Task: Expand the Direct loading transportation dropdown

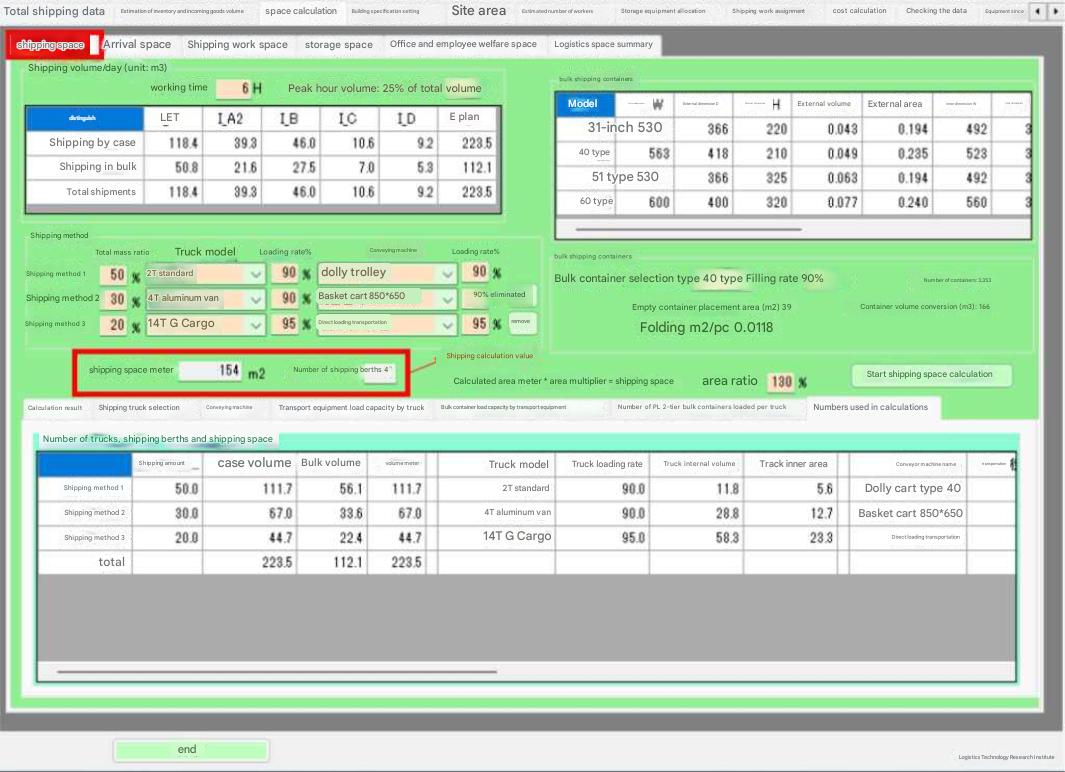Action: click(x=446, y=325)
